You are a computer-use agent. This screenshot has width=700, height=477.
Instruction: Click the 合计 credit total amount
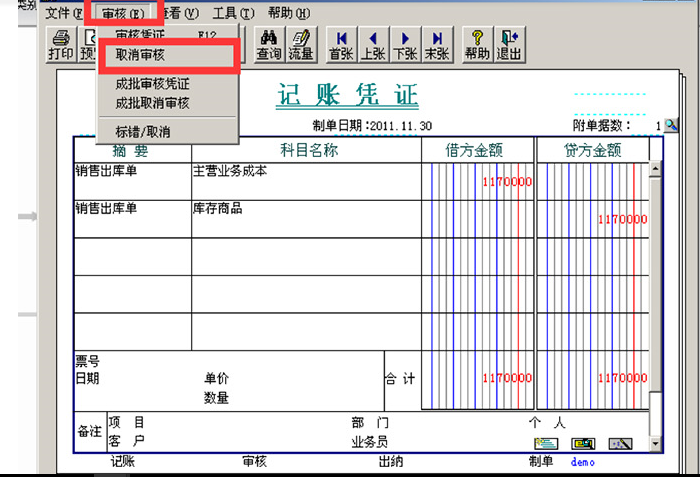623,378
